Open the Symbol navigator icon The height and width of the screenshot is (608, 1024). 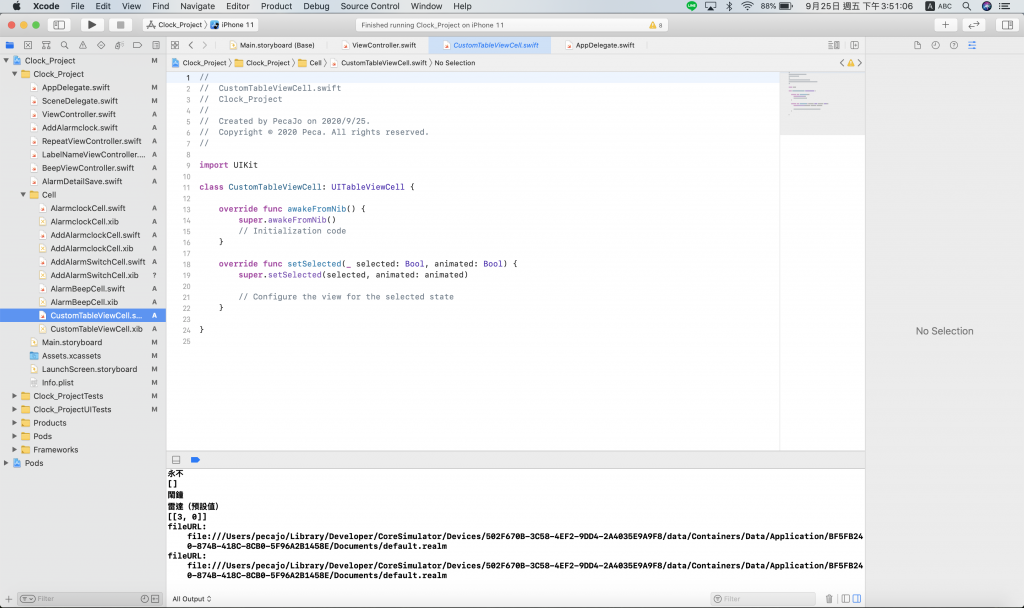(46, 45)
